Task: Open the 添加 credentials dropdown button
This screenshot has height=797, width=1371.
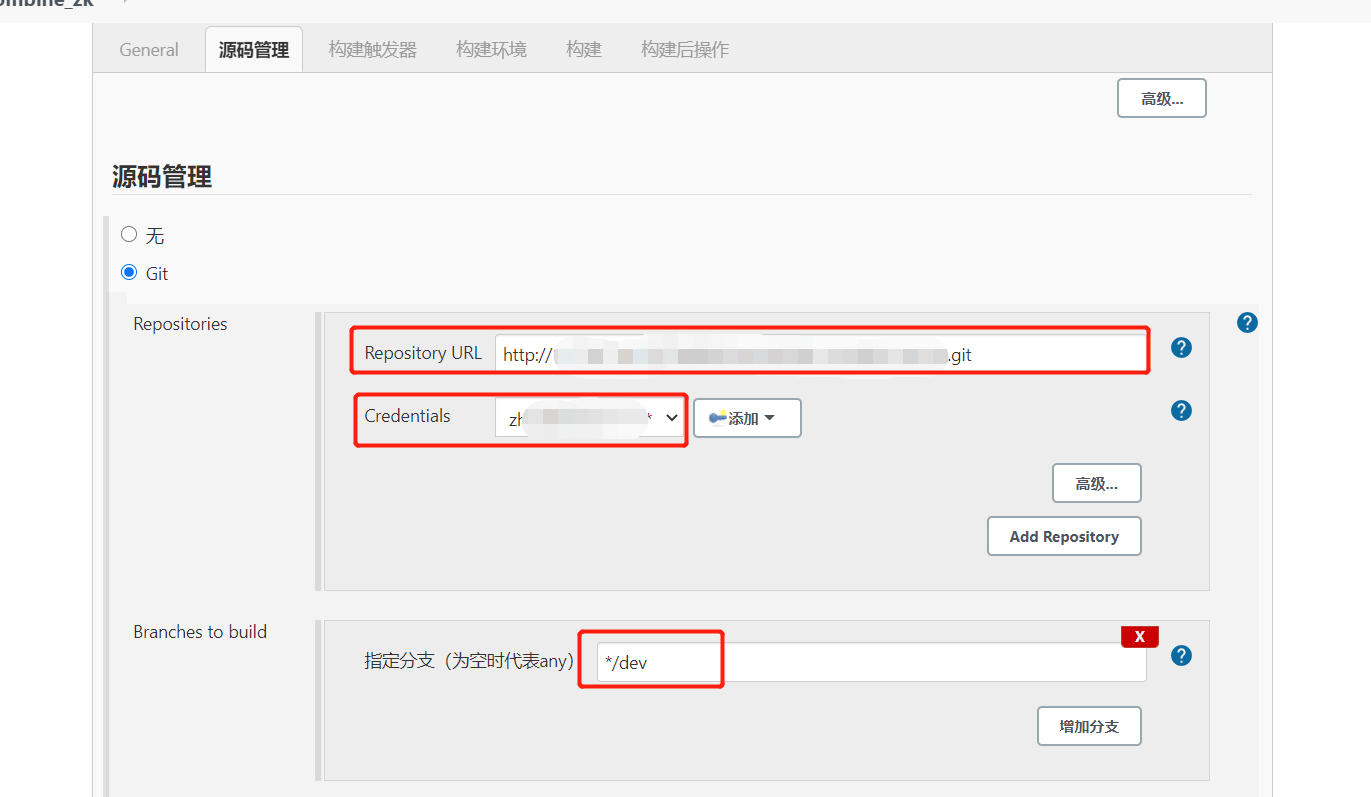Action: pyautogui.click(x=747, y=418)
